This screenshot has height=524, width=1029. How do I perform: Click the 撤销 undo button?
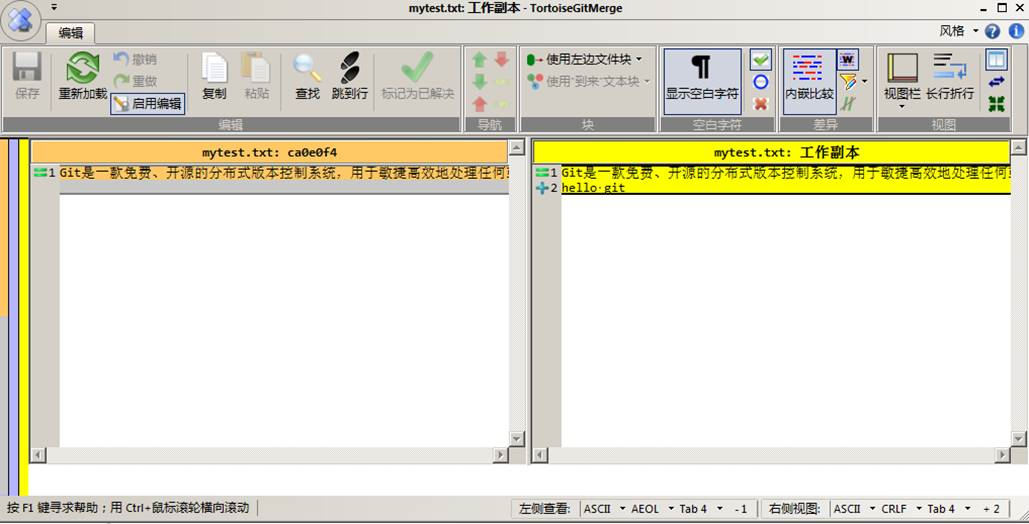pos(135,59)
